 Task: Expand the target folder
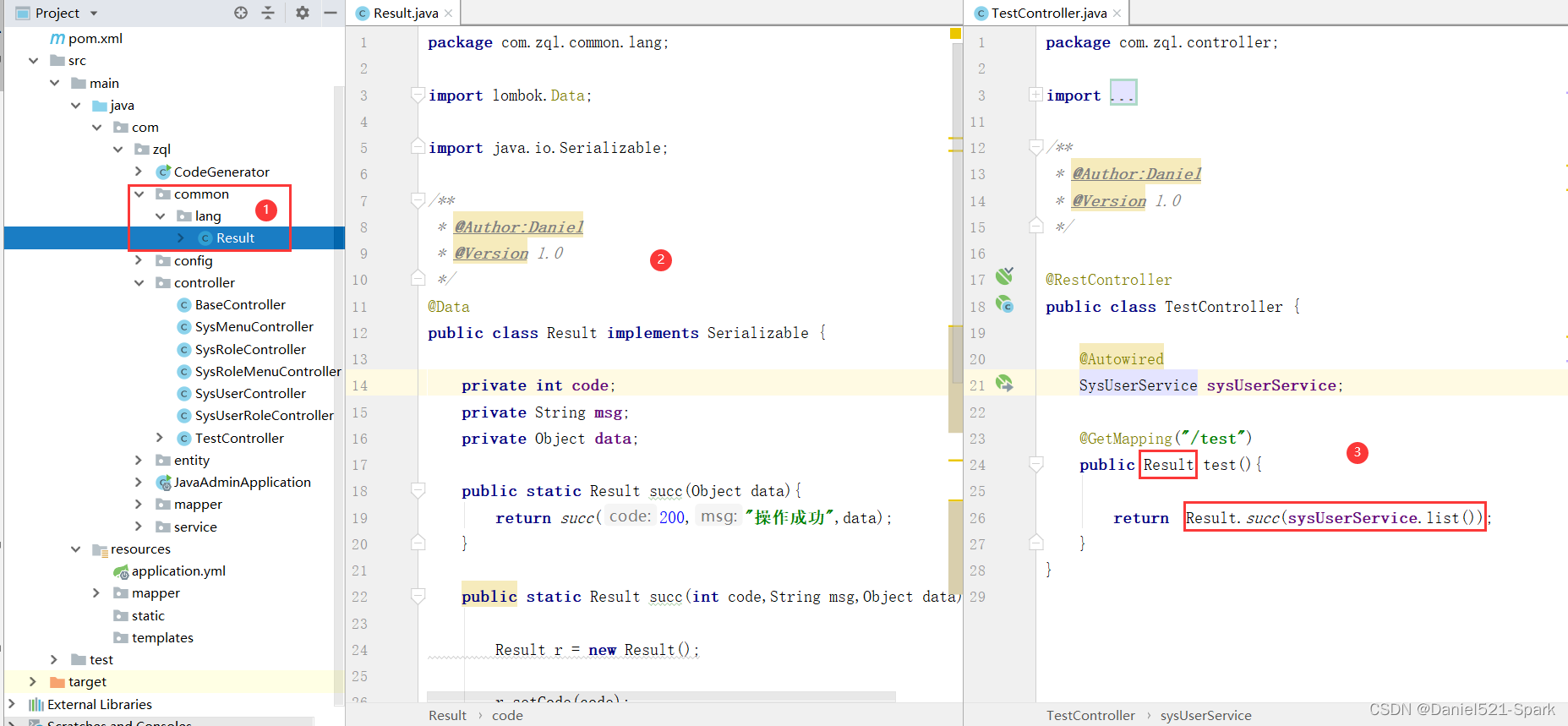click(x=33, y=681)
